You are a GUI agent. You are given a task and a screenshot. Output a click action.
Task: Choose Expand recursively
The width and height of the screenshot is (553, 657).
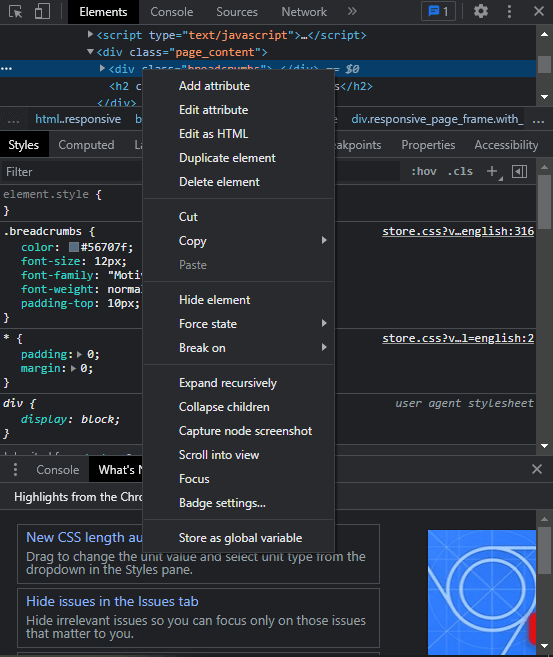tap(238, 383)
